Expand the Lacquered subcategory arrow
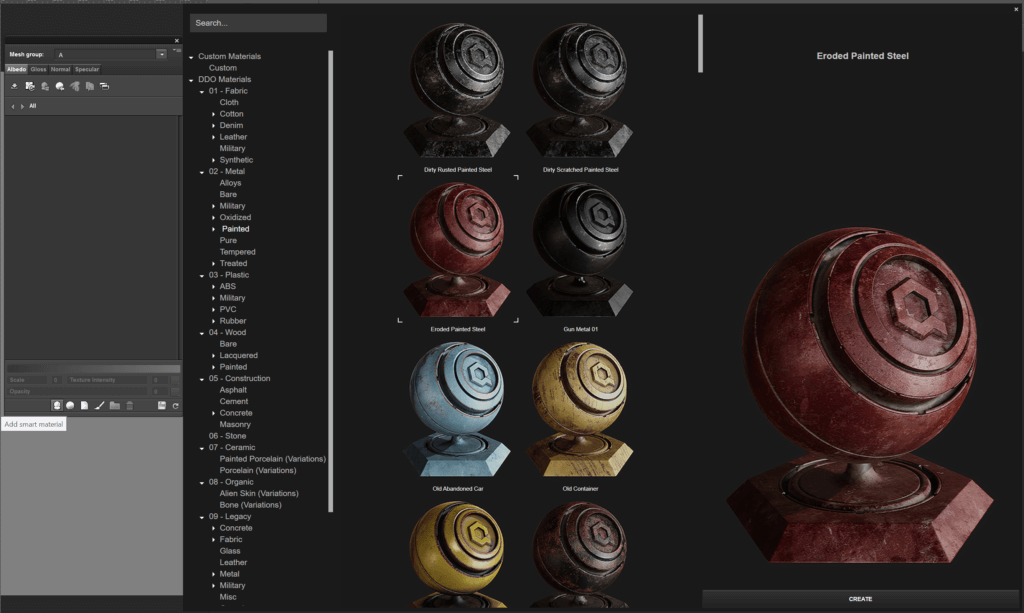 point(213,356)
